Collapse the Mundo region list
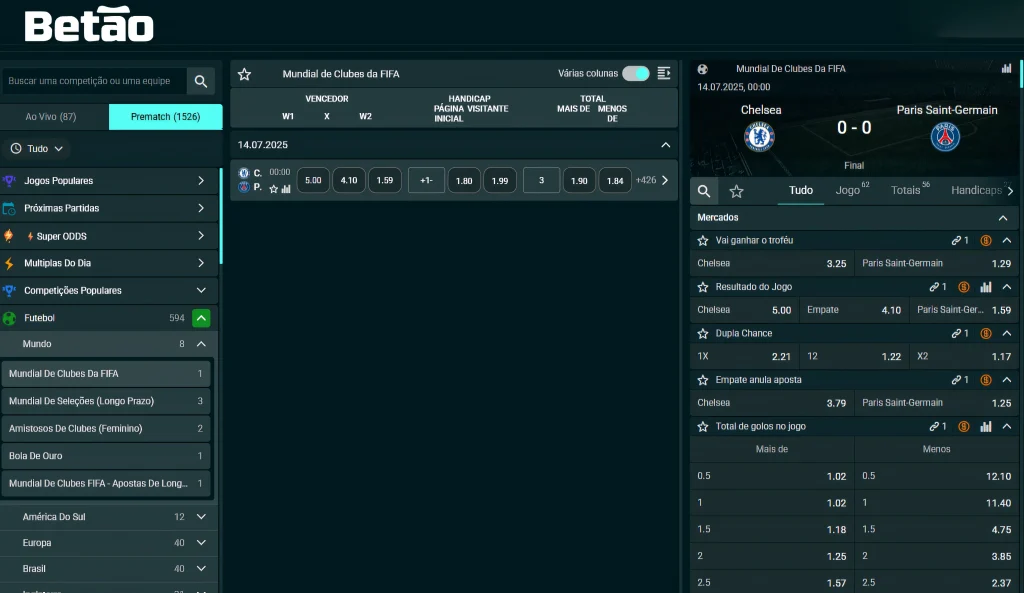Screen dimensions: 1024x593 tap(201, 344)
